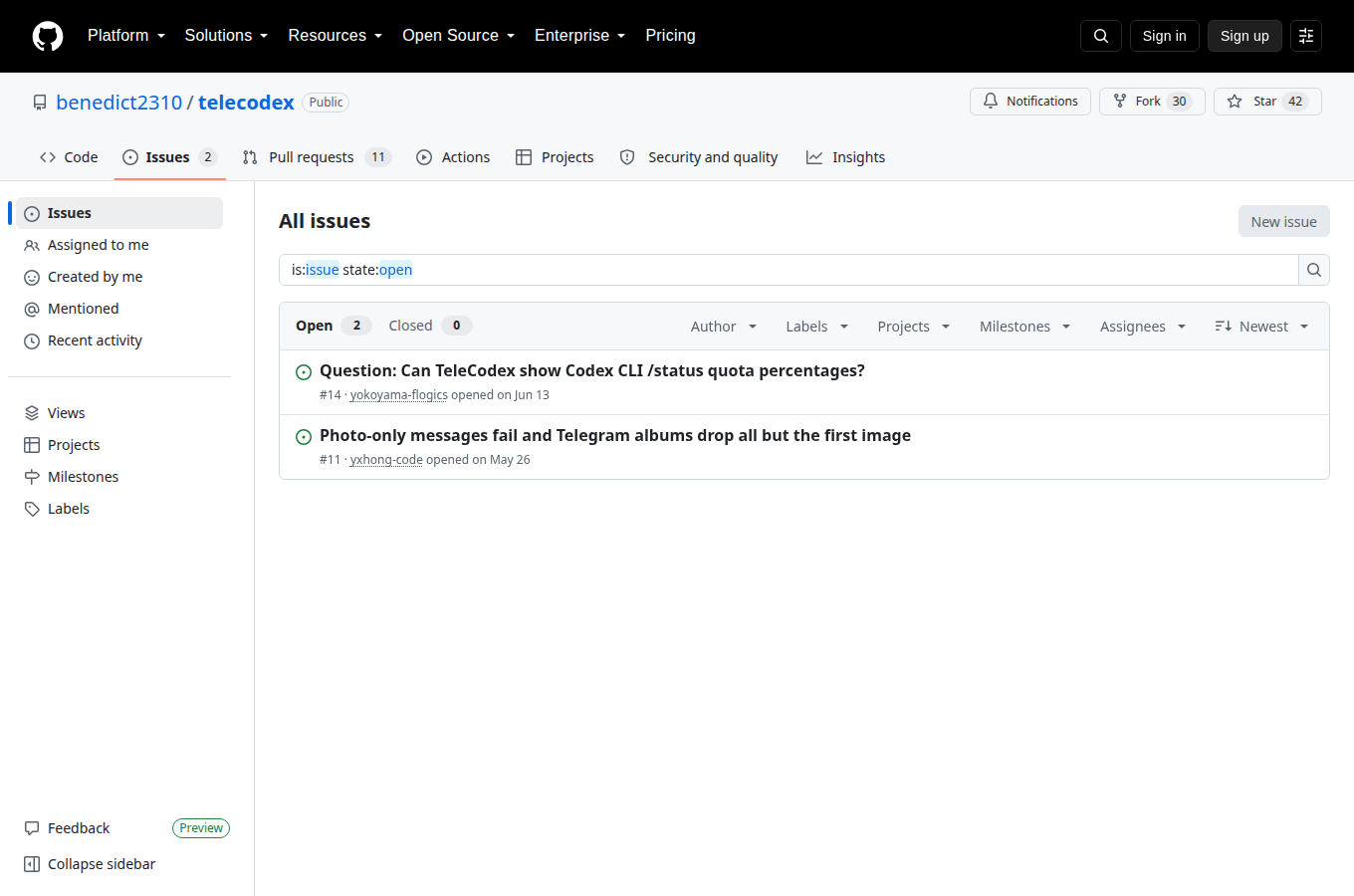The height and width of the screenshot is (896, 1354).
Task: Switch to the Insights tab
Action: (845, 157)
